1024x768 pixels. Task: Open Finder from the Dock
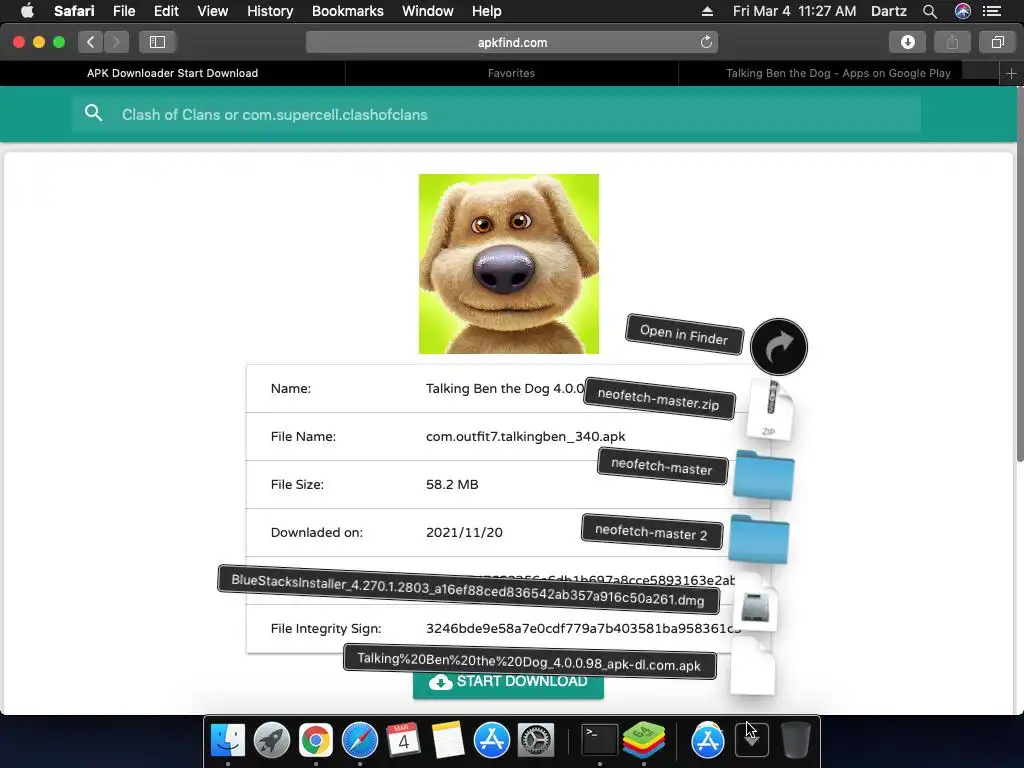point(228,740)
